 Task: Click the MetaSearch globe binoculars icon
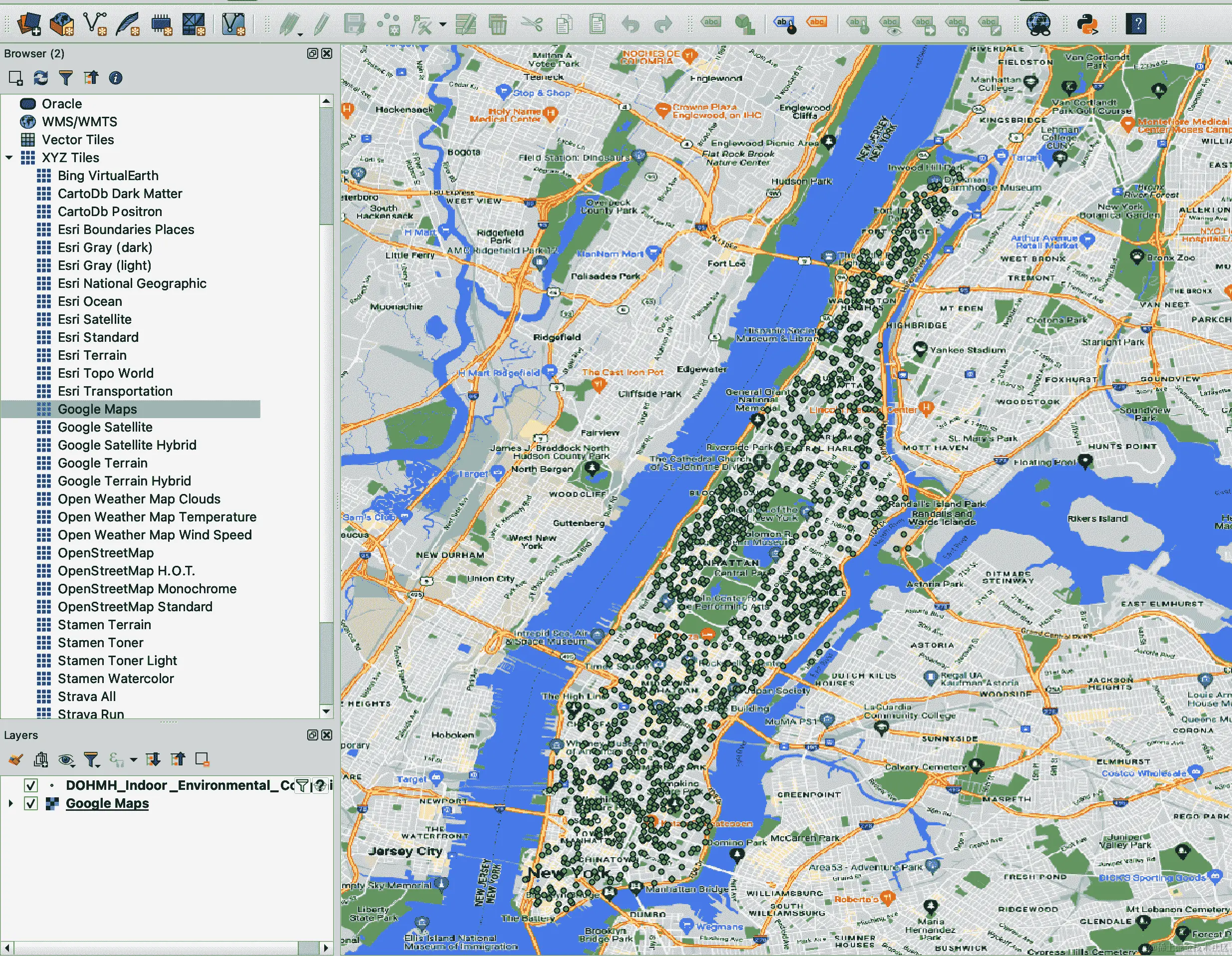[x=1038, y=24]
